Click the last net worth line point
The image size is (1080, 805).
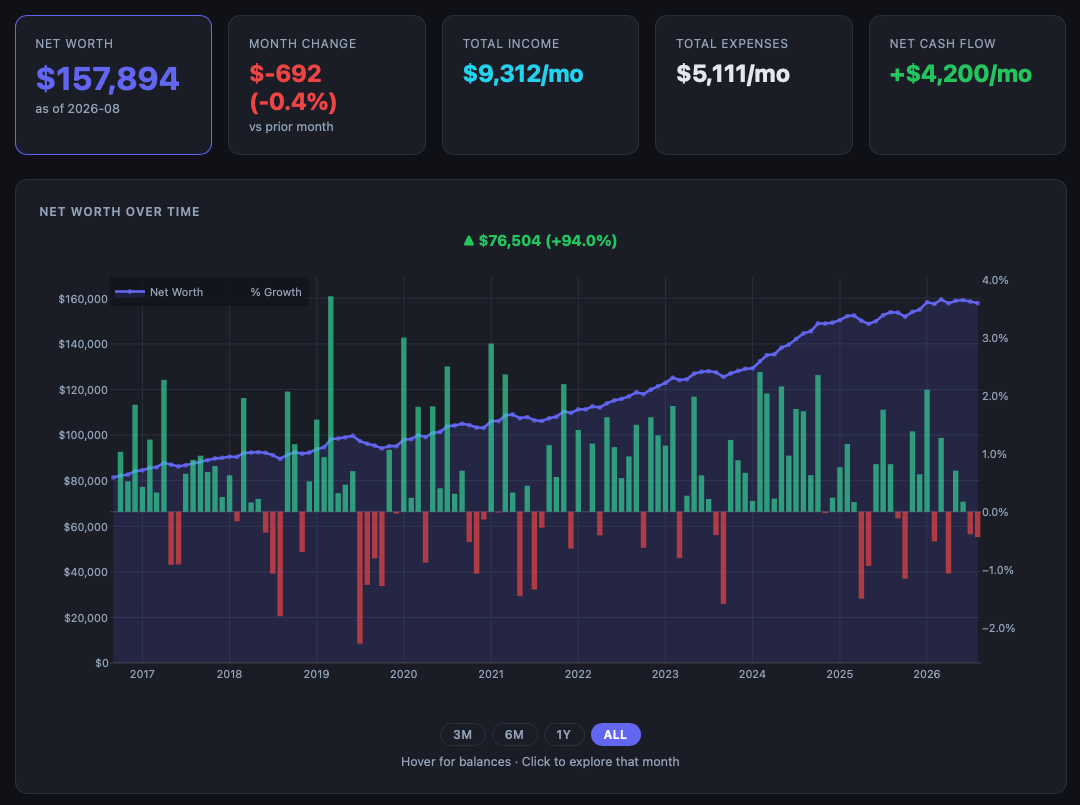[977, 303]
